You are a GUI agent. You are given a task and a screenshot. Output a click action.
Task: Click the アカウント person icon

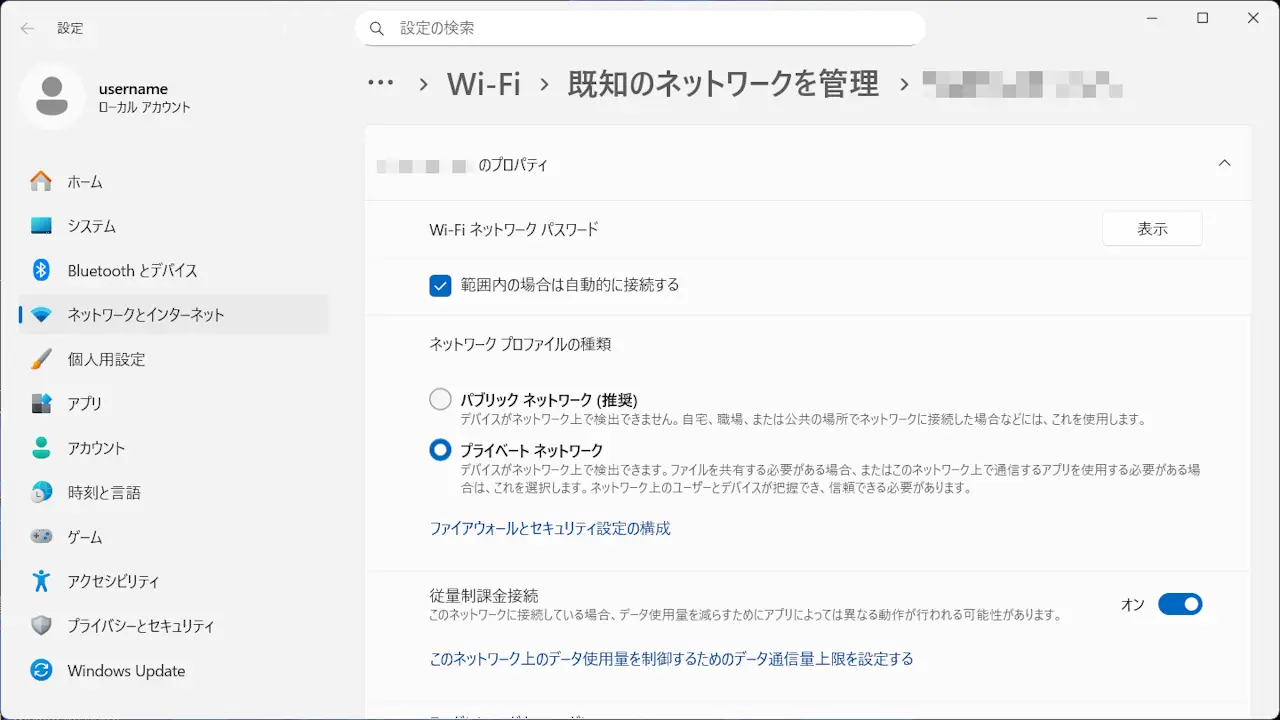[41, 448]
